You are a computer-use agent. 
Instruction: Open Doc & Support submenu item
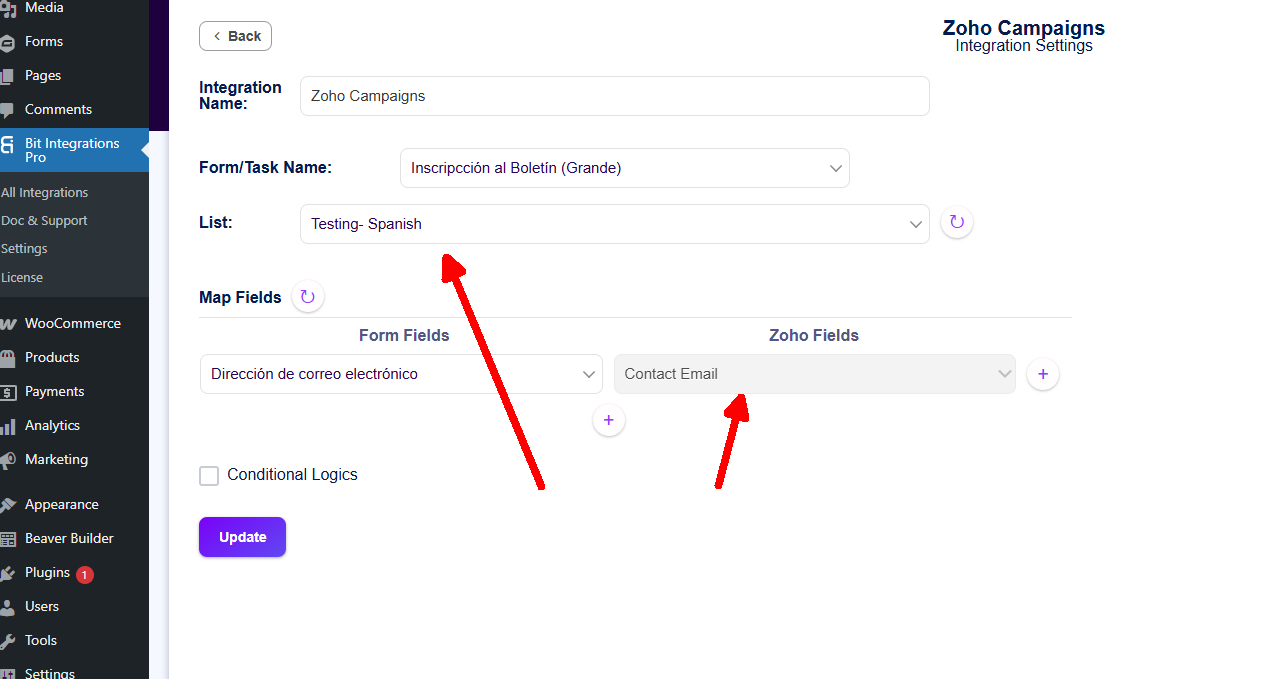tap(45, 220)
